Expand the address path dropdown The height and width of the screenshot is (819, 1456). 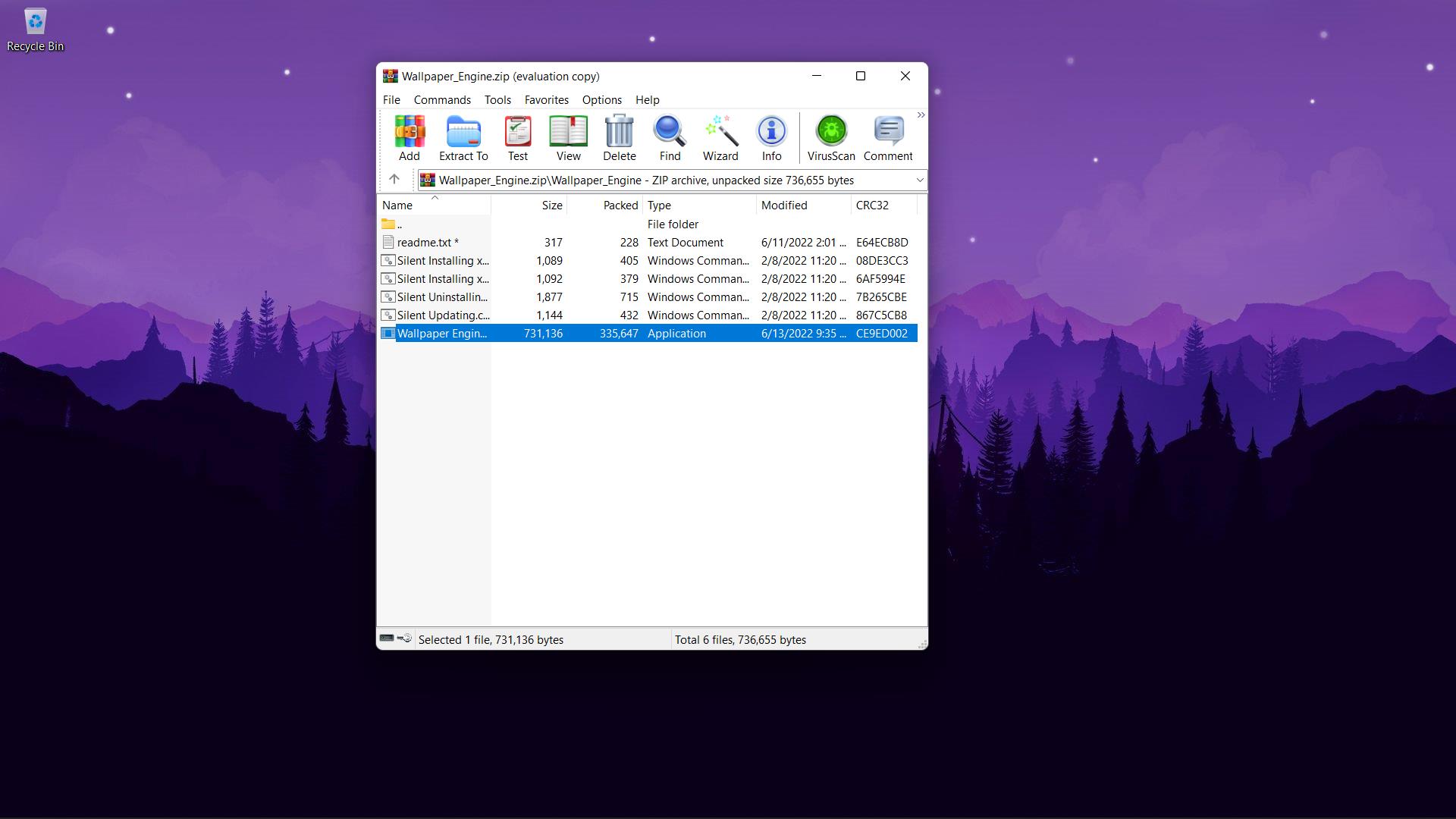point(919,180)
